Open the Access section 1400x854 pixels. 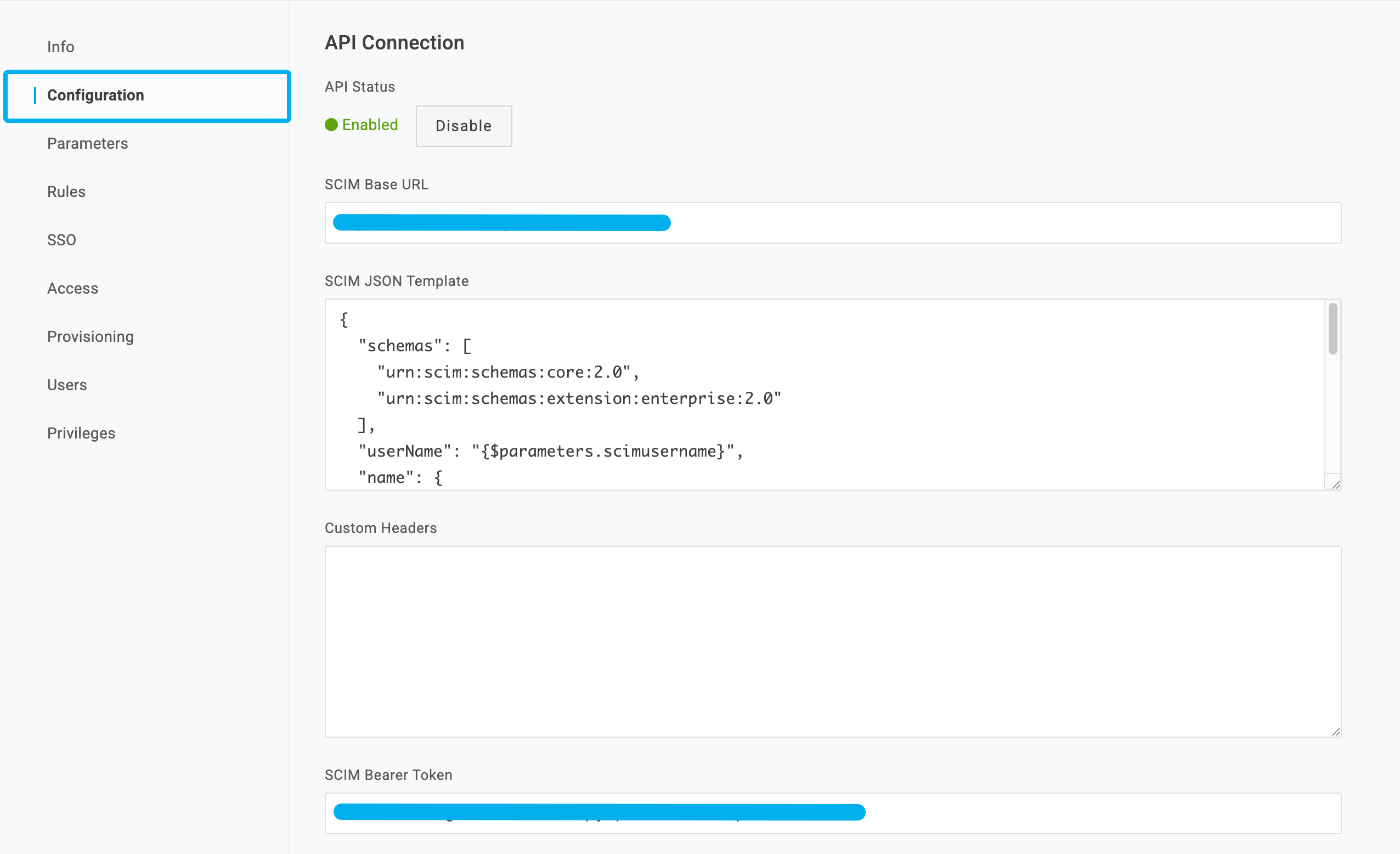pyautogui.click(x=72, y=288)
